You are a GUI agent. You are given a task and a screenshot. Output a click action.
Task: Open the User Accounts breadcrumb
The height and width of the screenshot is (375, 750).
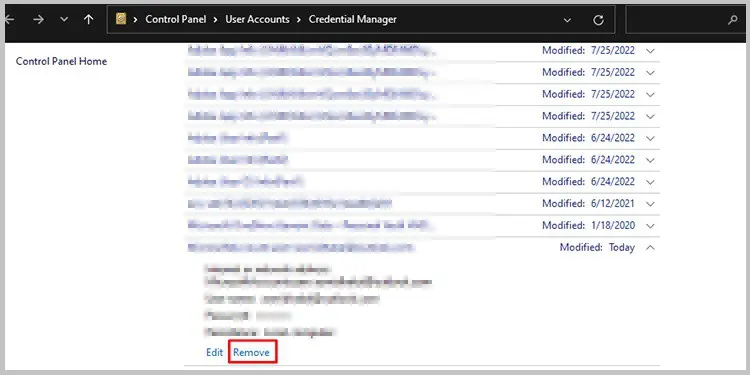pyautogui.click(x=257, y=20)
